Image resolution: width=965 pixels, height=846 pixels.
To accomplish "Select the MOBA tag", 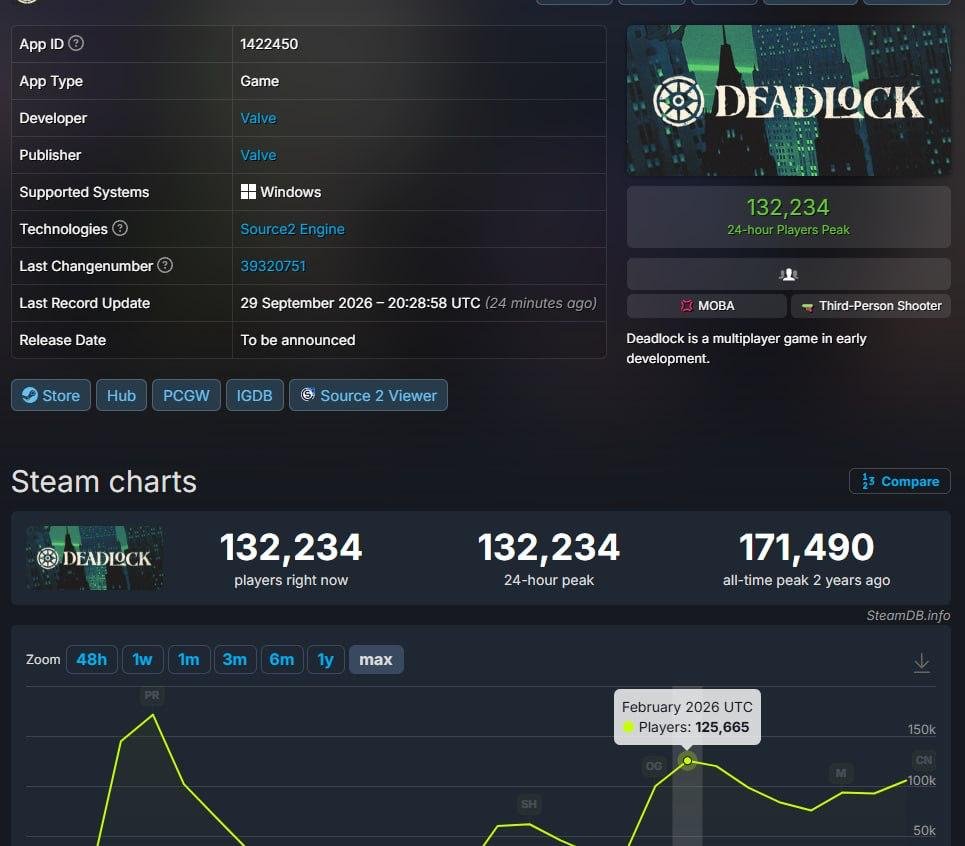I will click(x=707, y=306).
